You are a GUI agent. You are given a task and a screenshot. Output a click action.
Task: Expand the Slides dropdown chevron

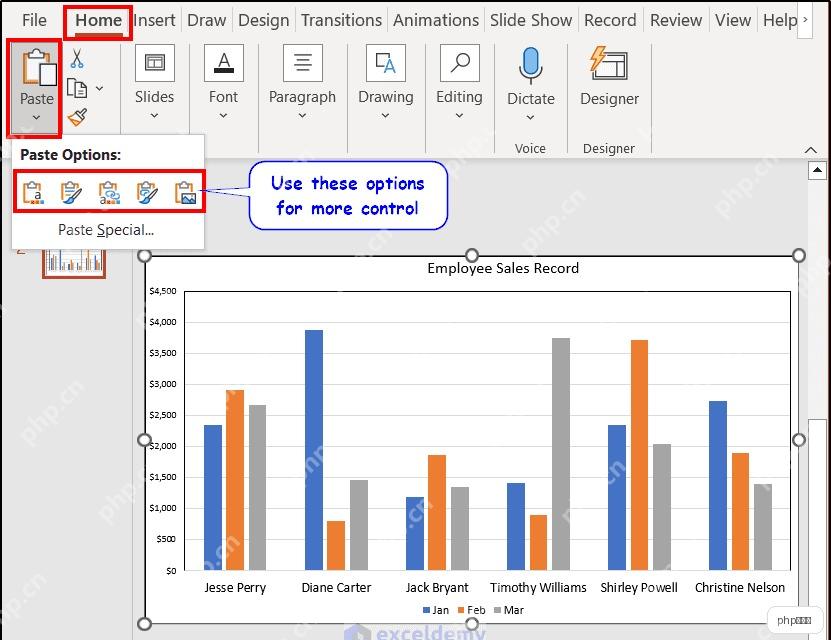point(154,115)
